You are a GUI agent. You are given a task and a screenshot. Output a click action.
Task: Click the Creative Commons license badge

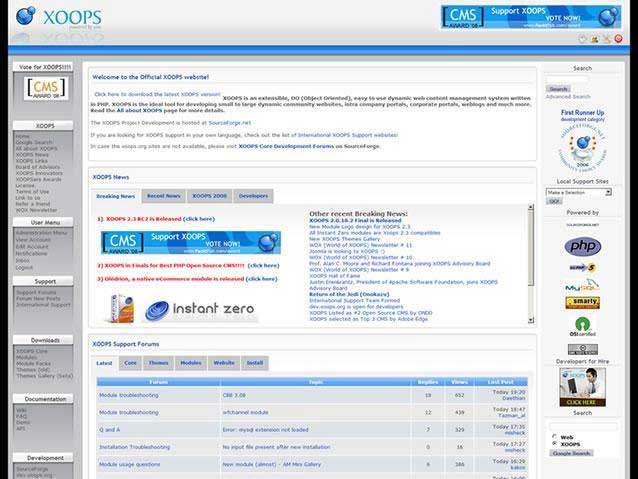click(x=583, y=349)
